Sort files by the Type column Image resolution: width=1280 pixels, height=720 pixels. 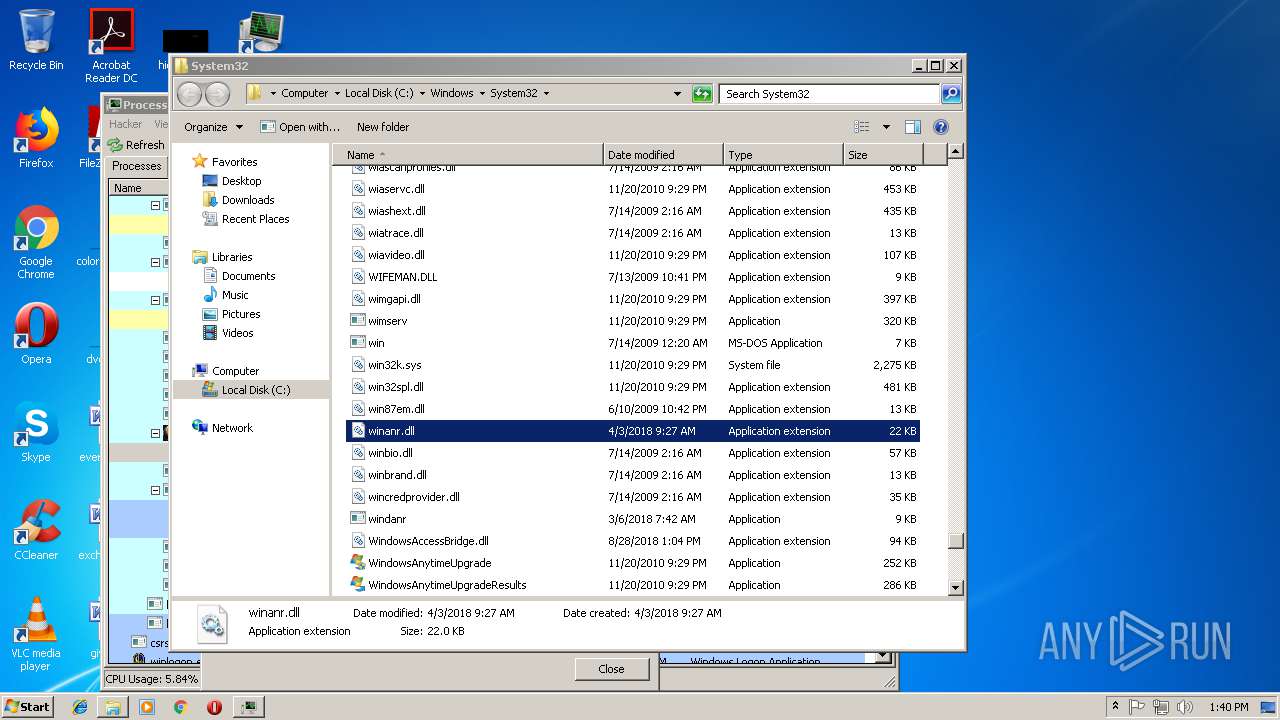pyautogui.click(x=783, y=155)
